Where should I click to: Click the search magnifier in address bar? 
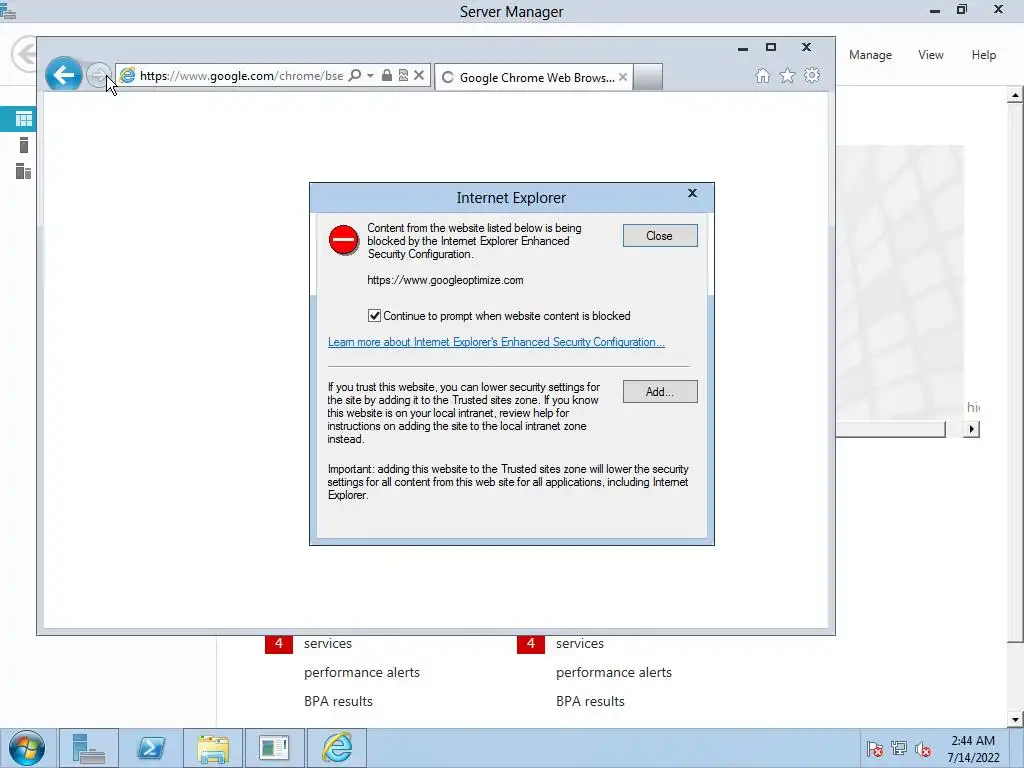tap(355, 76)
